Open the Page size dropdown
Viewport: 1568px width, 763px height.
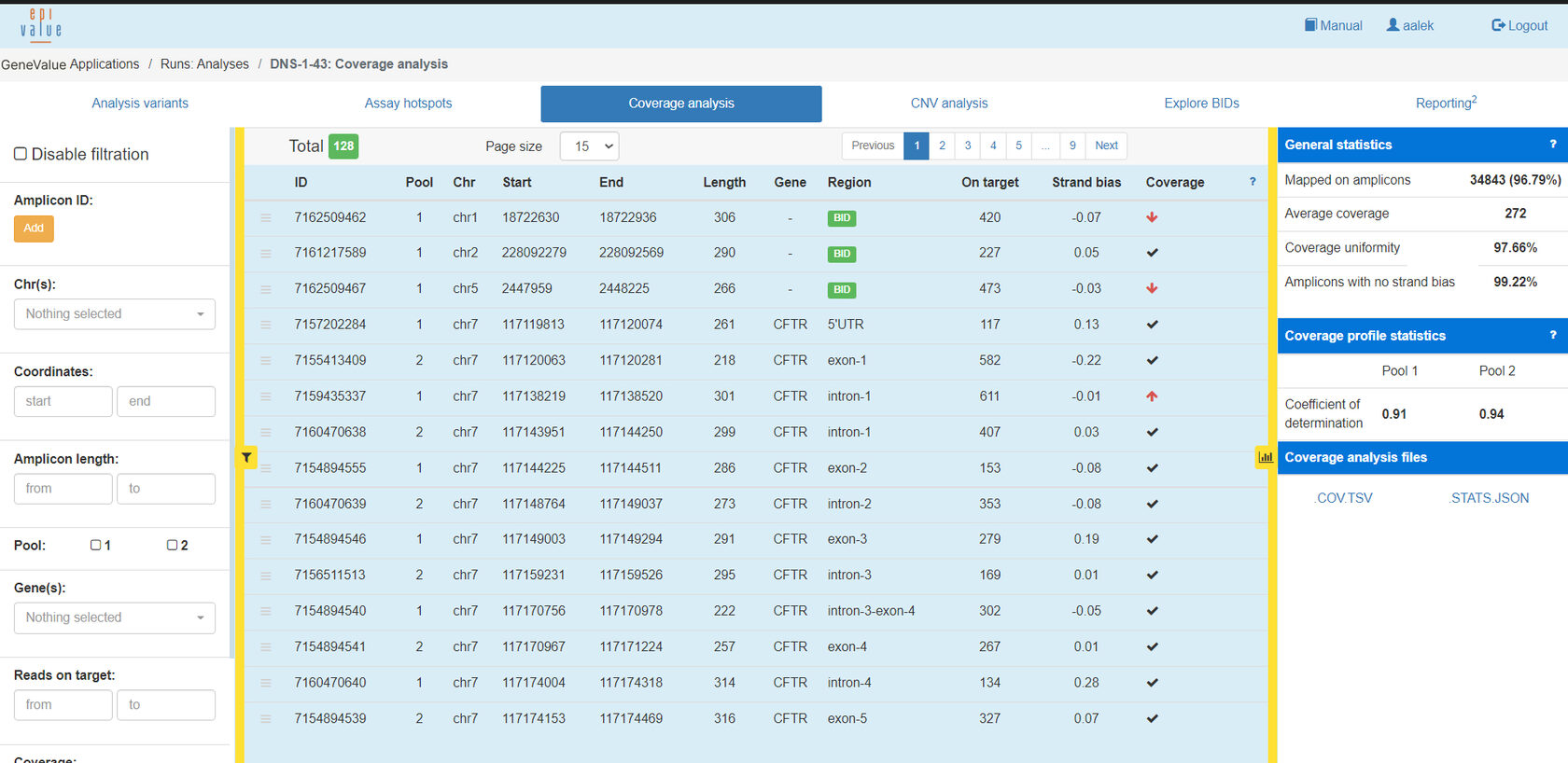(589, 146)
